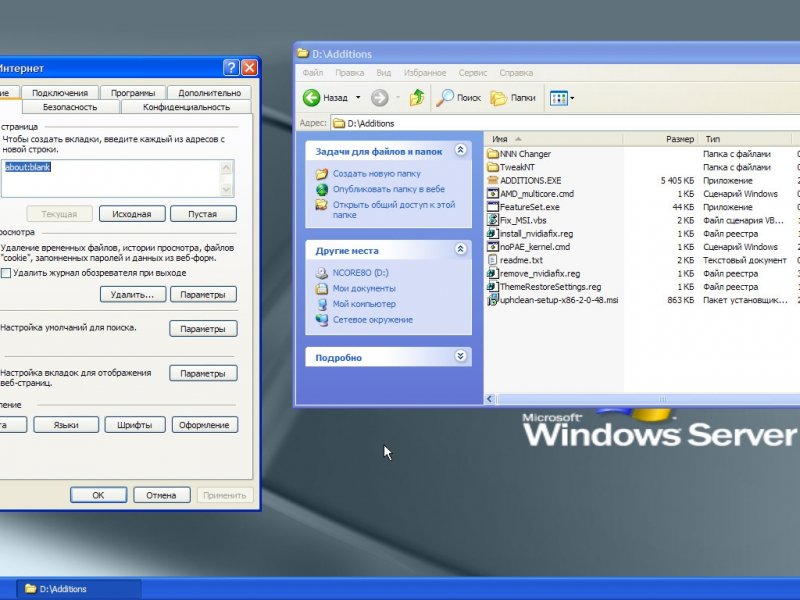The width and height of the screenshot is (800, 600).
Task: Select ThemeRestoreSettings.reg file icon
Action: coord(492,286)
